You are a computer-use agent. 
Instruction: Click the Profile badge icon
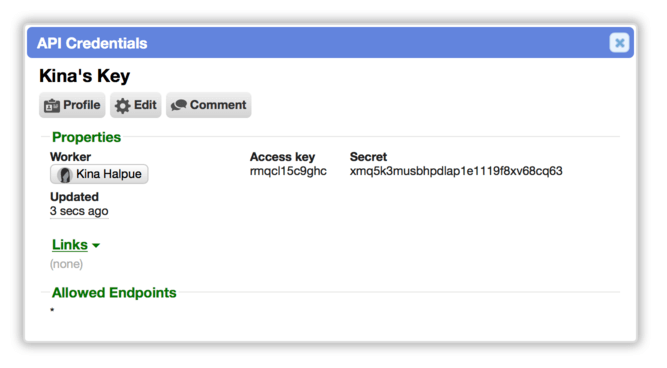click(x=52, y=106)
